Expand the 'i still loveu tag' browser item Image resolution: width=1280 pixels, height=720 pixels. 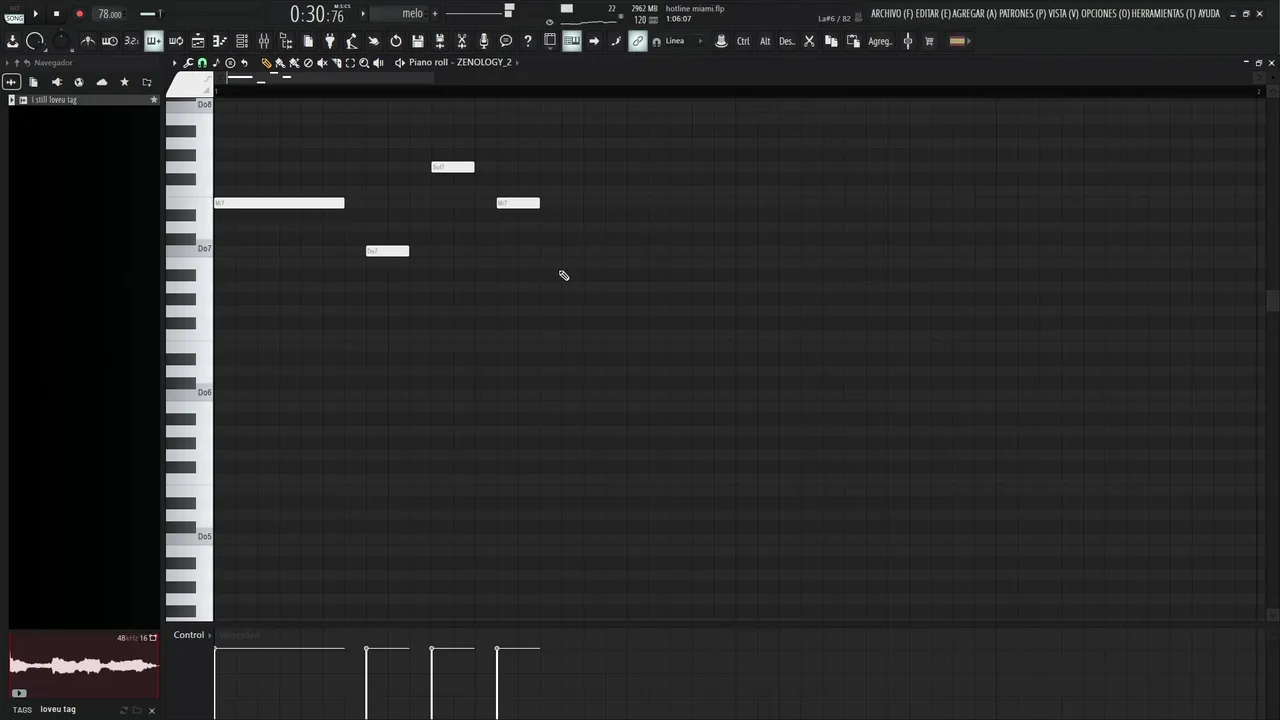(x=11, y=100)
